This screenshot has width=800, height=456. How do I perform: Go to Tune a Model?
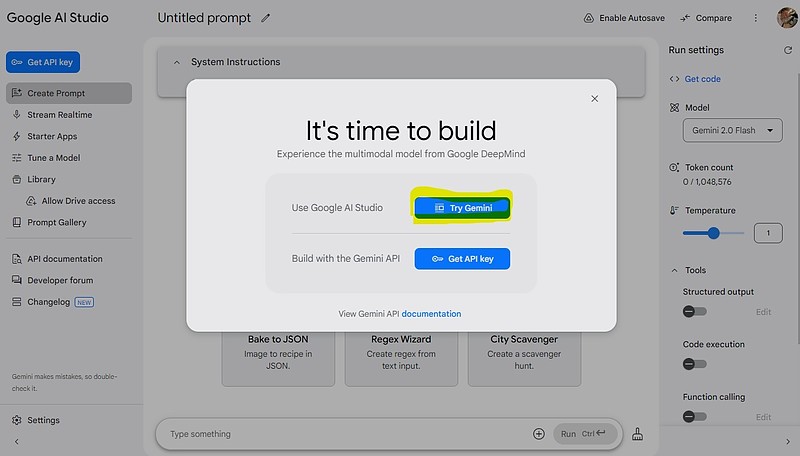coord(69,158)
